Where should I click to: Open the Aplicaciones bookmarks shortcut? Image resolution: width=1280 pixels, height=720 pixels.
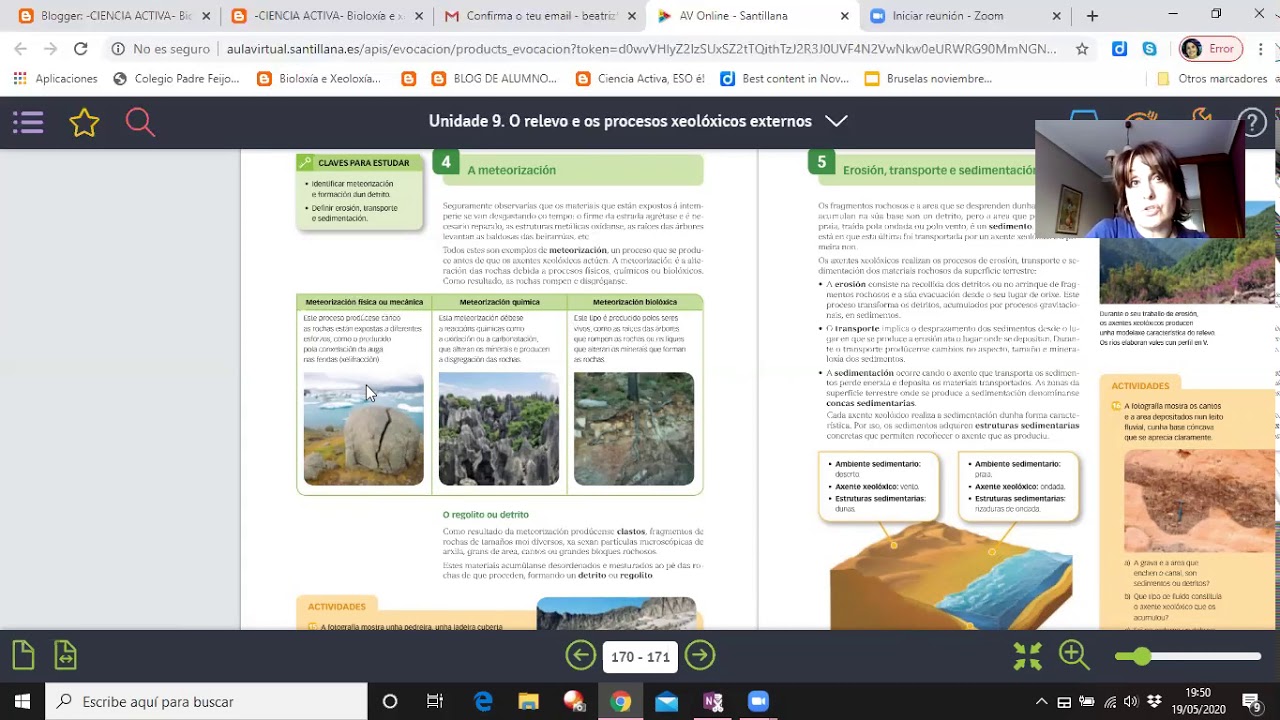[x=56, y=79]
